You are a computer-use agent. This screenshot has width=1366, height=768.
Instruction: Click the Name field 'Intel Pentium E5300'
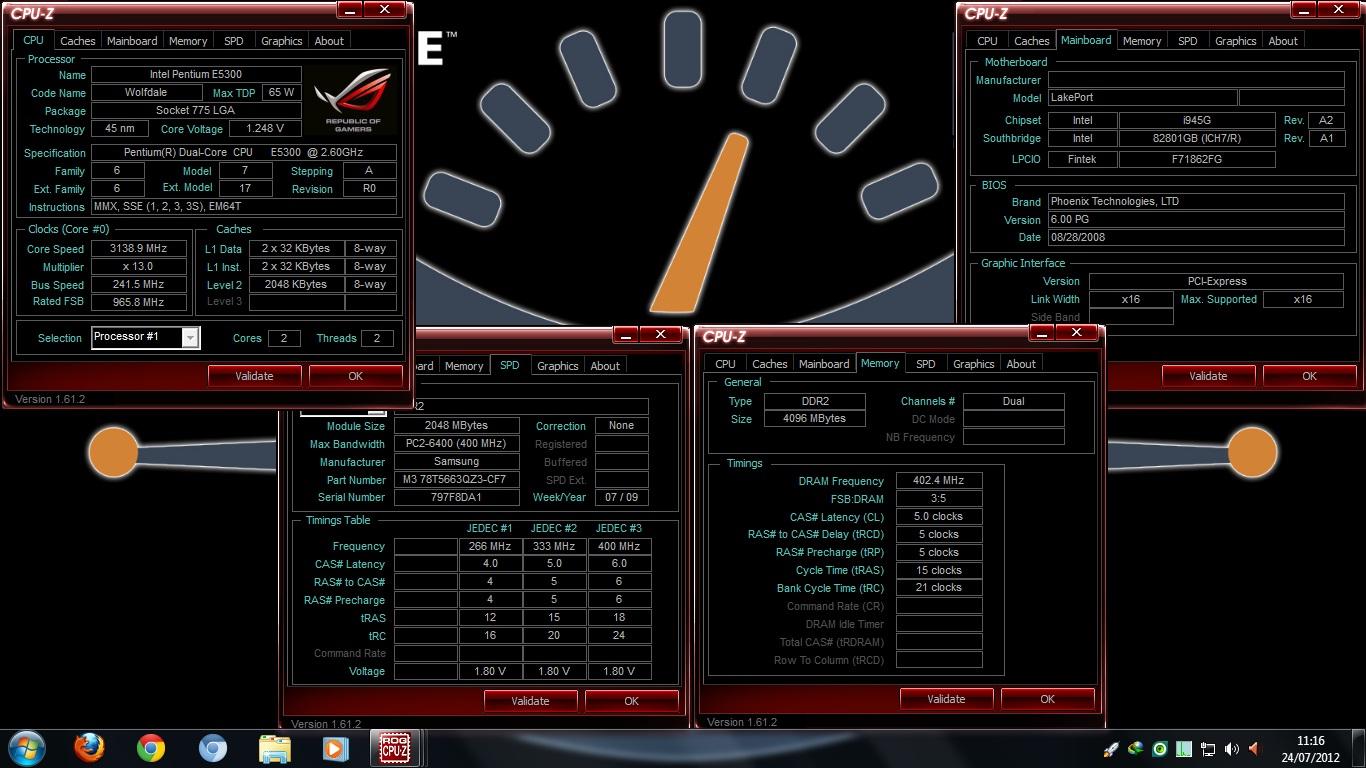(196, 75)
